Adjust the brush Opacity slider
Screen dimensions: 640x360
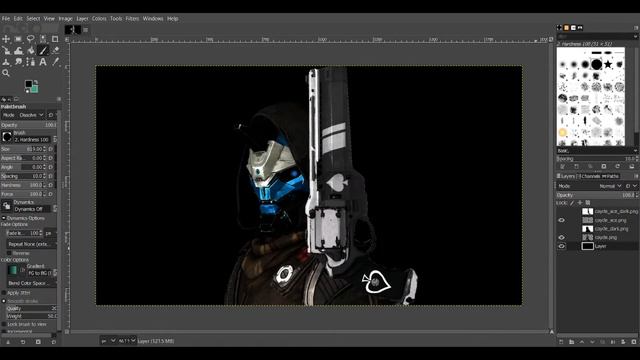click(x=29, y=125)
